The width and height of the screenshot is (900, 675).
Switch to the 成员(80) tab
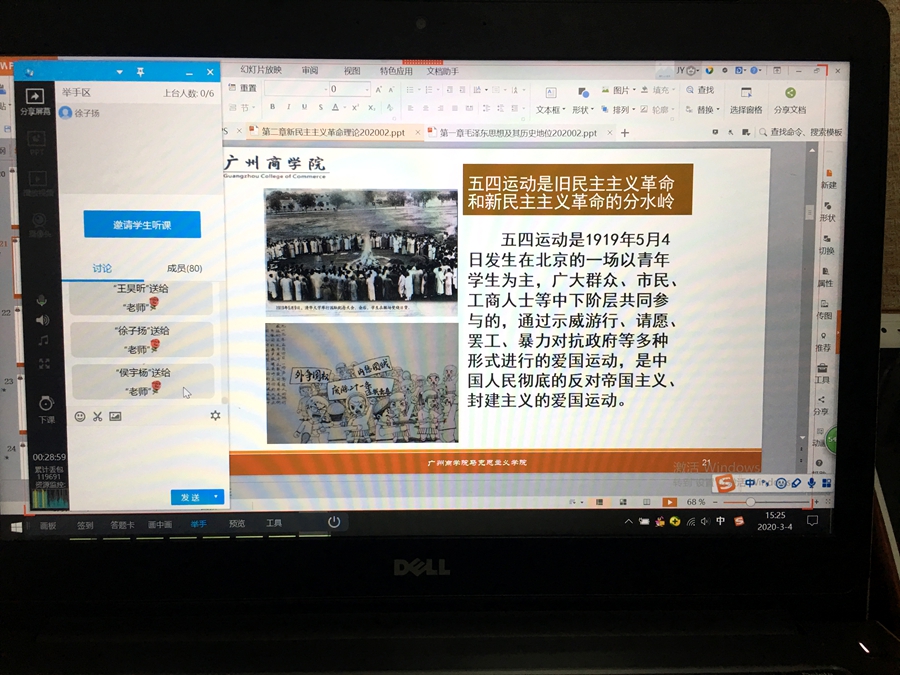(184, 268)
